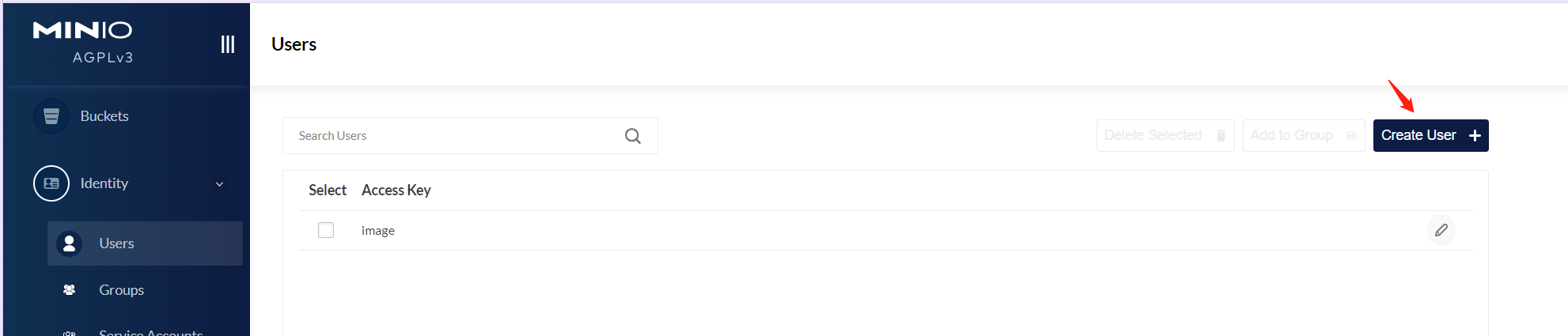Click the Access Key column header
Screen dimensions: 1568x336
tap(396, 191)
